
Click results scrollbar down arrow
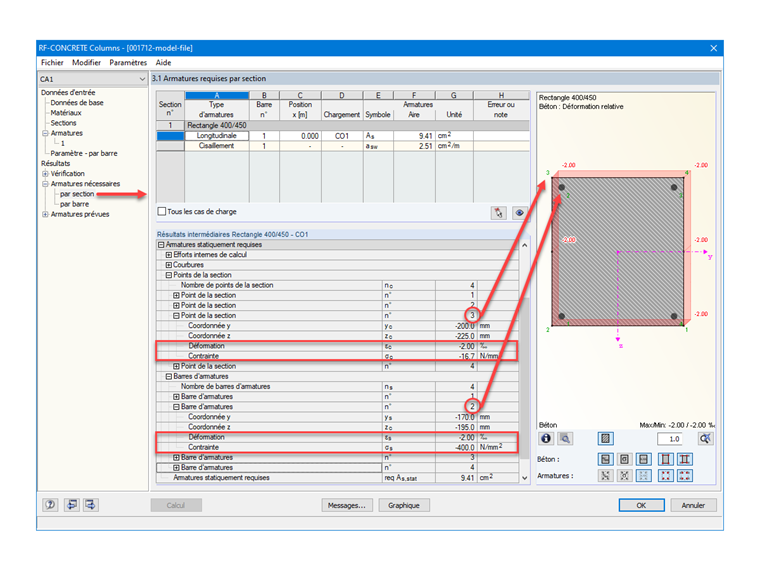tap(524, 478)
